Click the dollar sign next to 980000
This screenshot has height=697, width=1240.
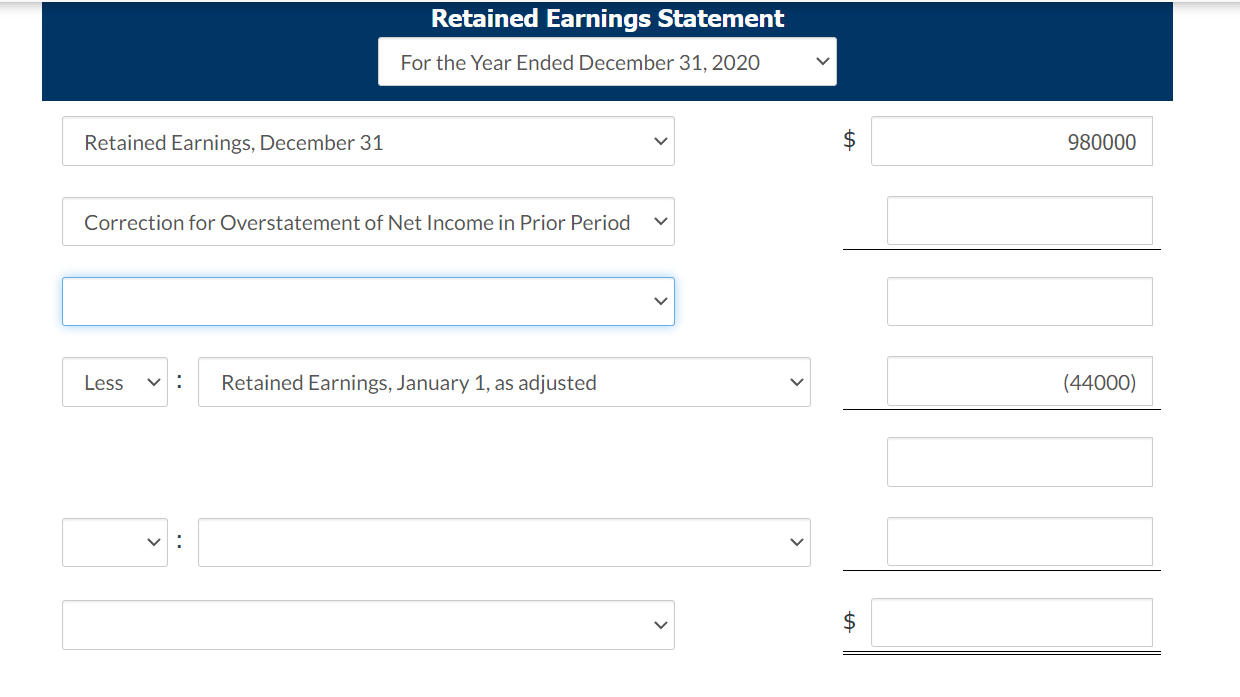tap(849, 140)
